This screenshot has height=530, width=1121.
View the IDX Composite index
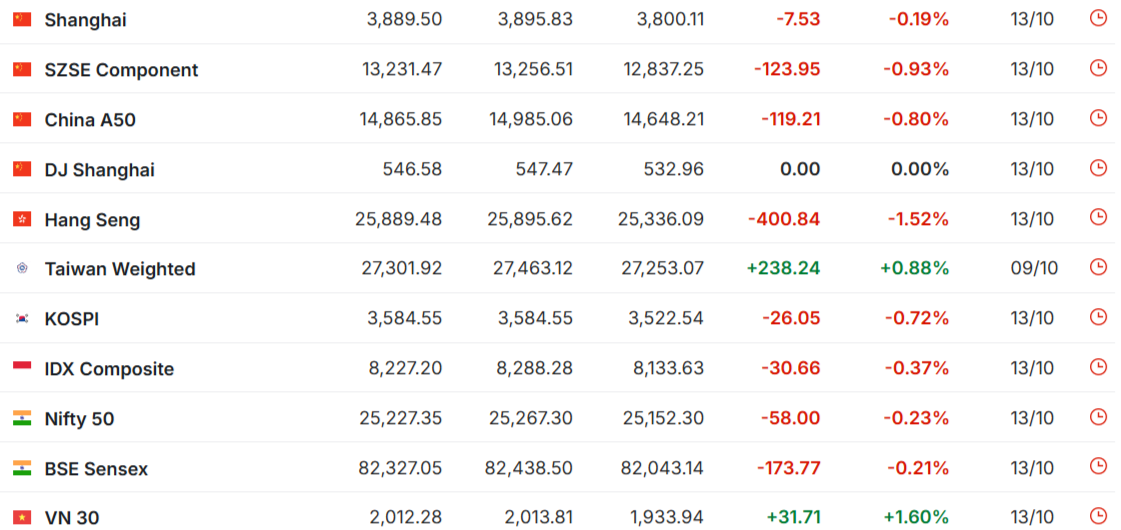(109, 369)
